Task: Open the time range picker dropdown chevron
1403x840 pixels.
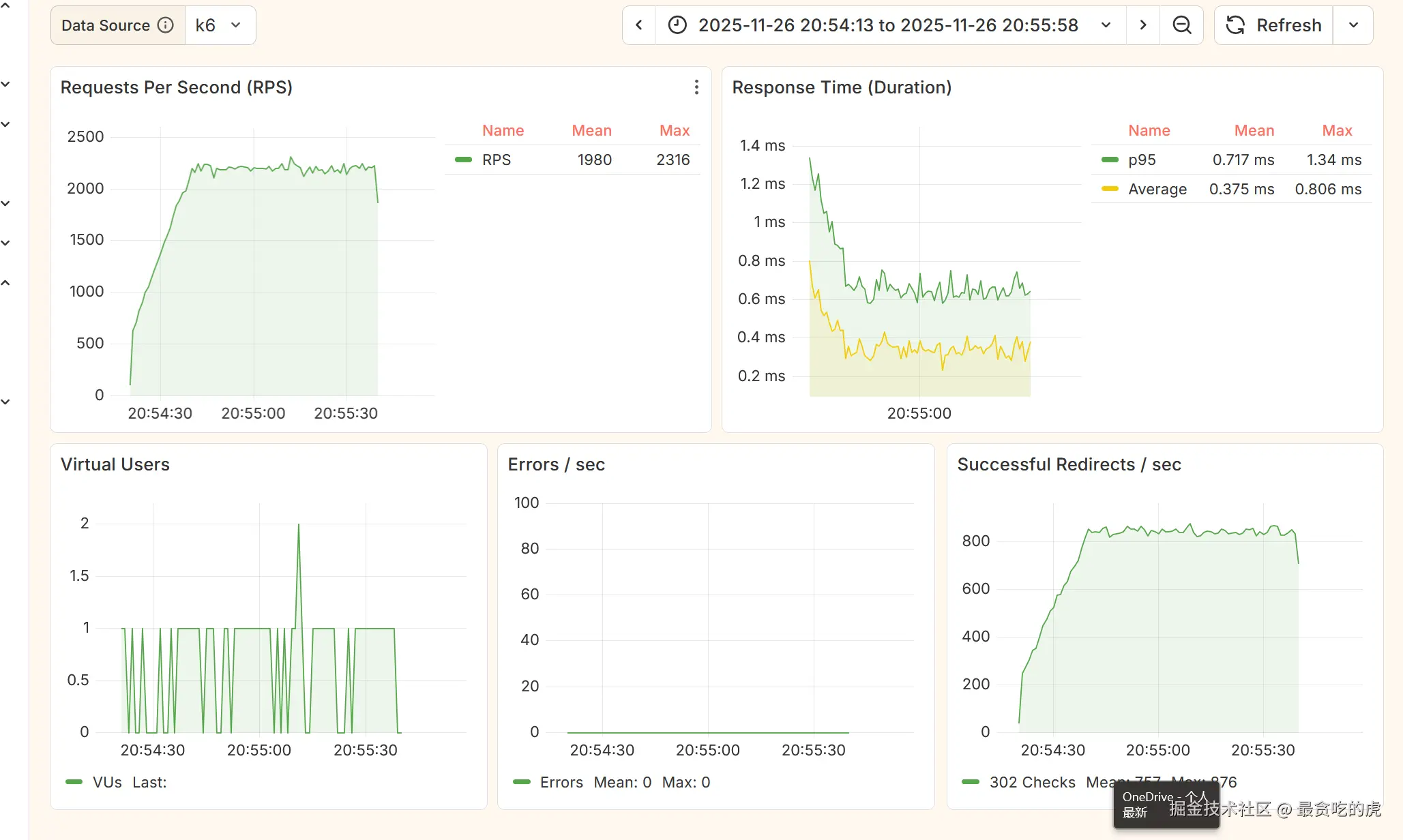Action: (1106, 25)
